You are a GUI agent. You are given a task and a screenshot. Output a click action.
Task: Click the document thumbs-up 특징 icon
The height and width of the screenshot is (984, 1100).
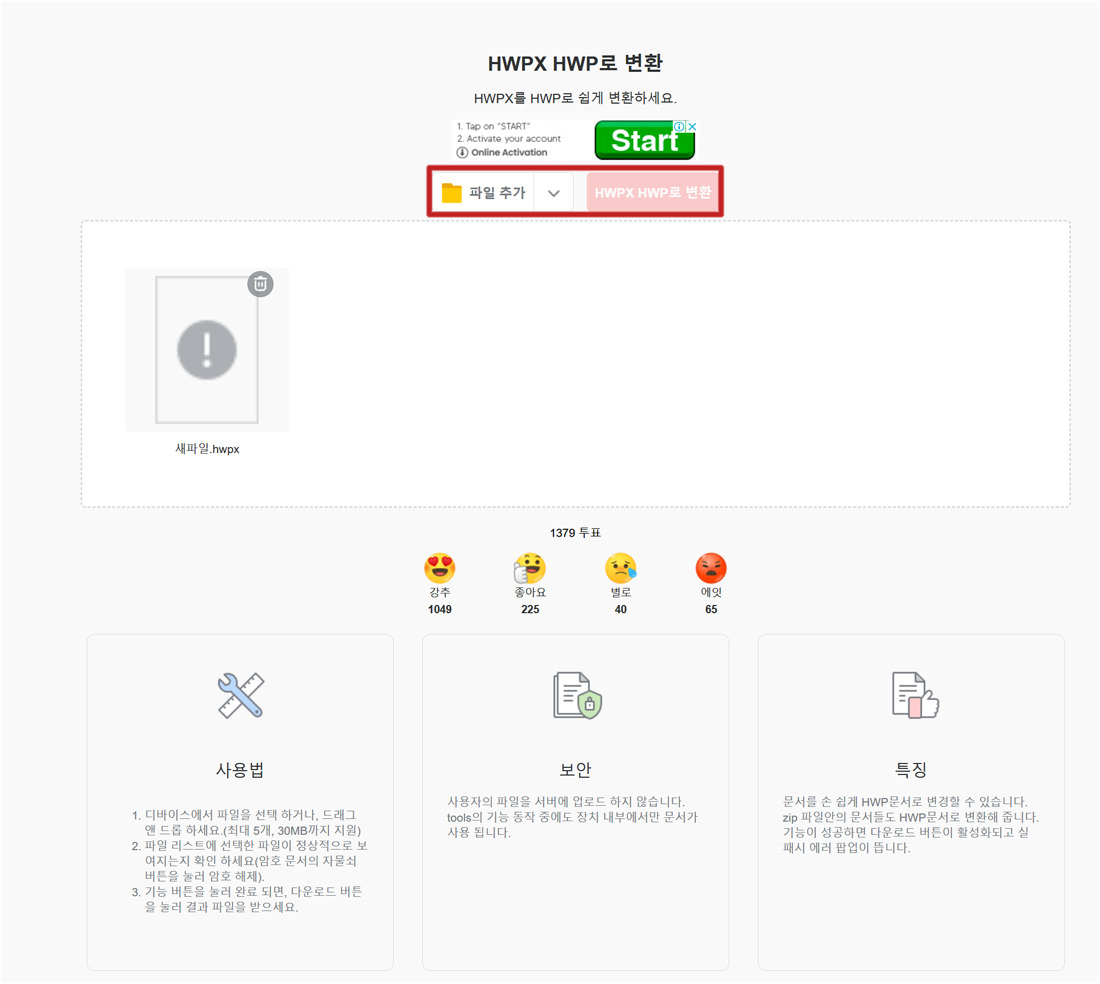coord(915,695)
